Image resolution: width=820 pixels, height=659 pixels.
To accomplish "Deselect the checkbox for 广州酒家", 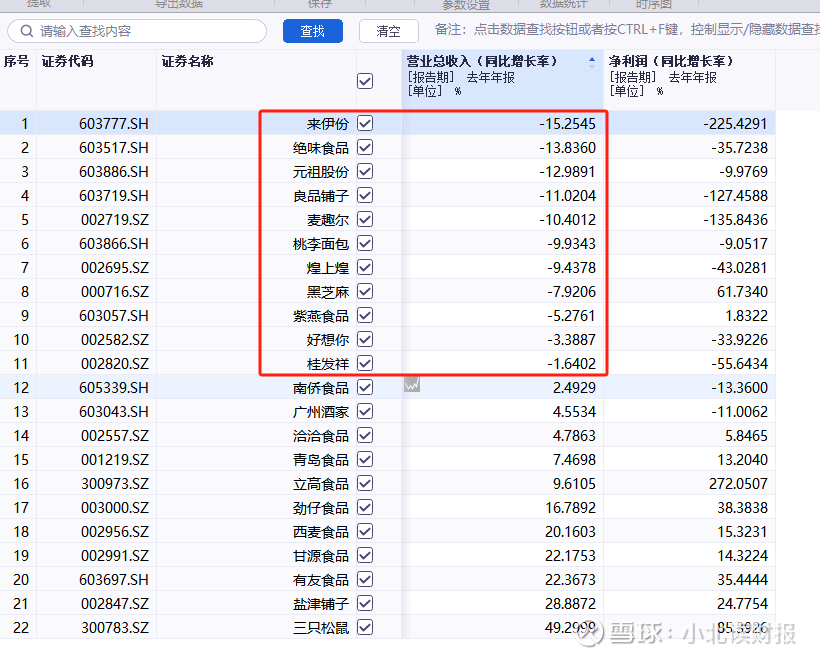I will coord(365,412).
